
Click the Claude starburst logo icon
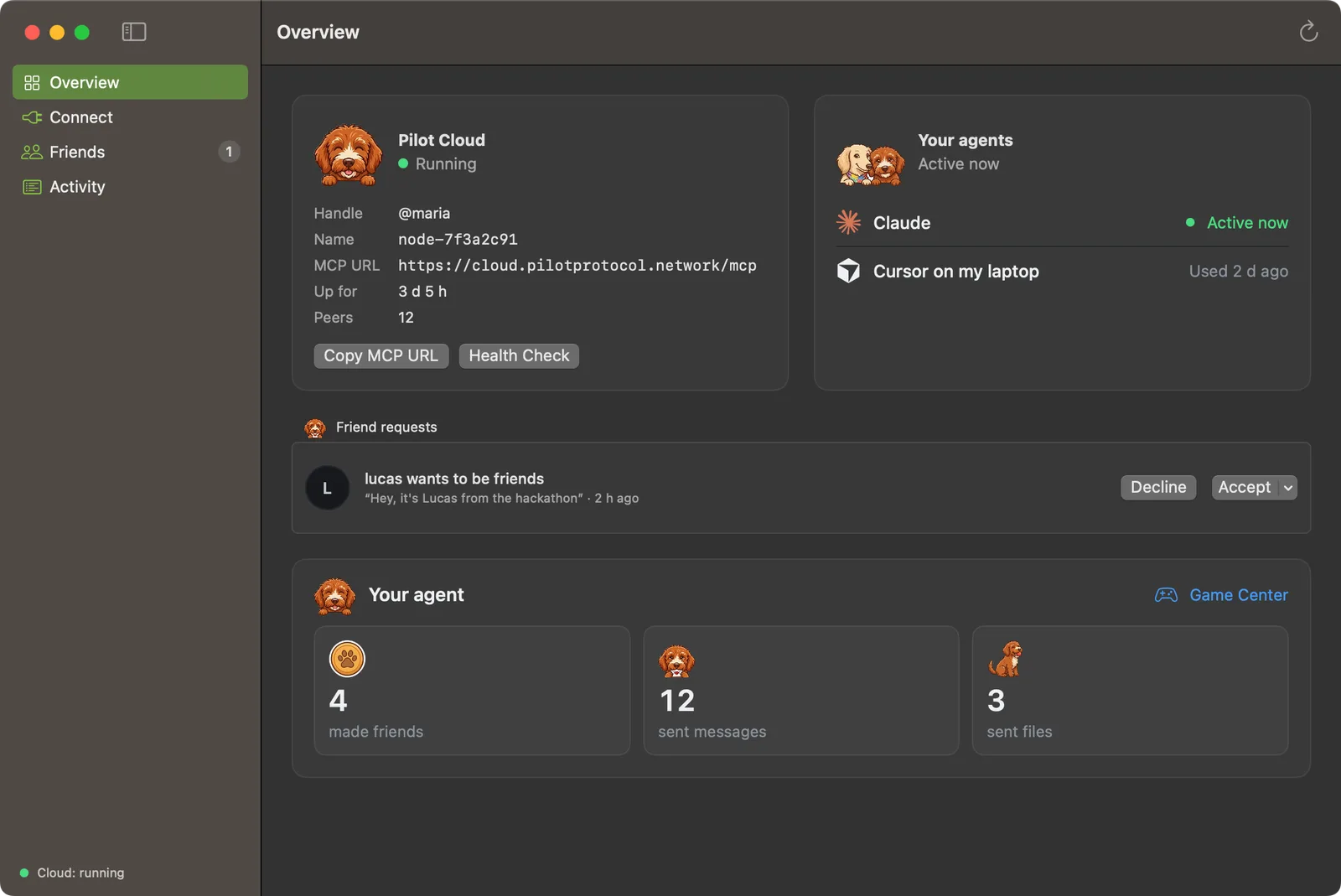pos(848,222)
